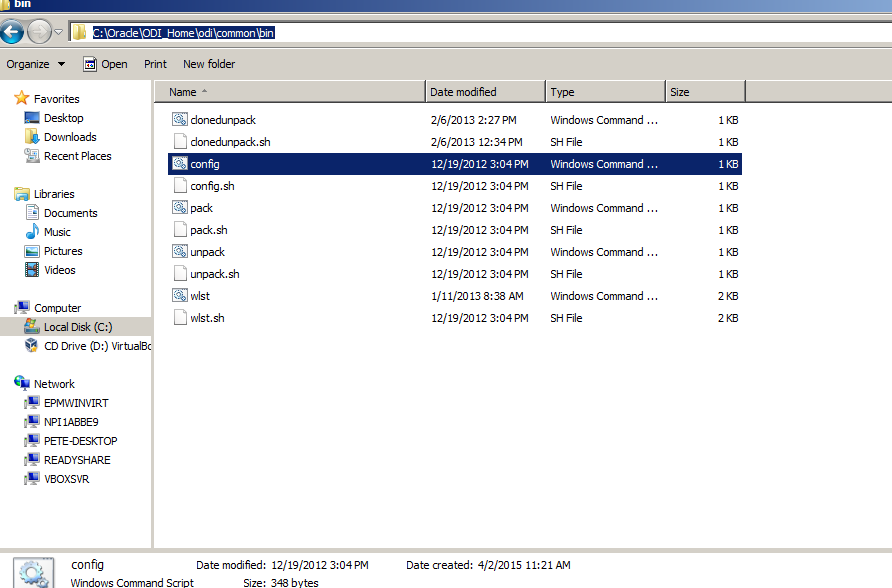Screen dimensions: 892x588
Task: Click Print in the toolbar
Action: click(155, 64)
